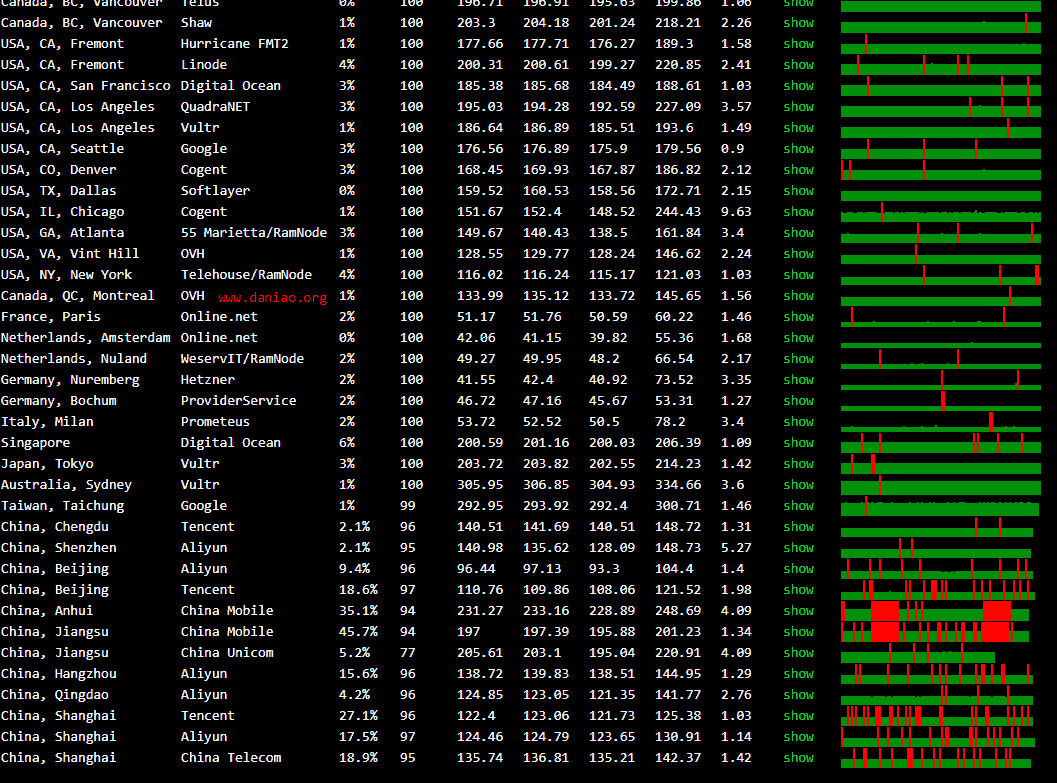Select the Shanghai China Telecom graph

pyautogui.click(x=936, y=757)
